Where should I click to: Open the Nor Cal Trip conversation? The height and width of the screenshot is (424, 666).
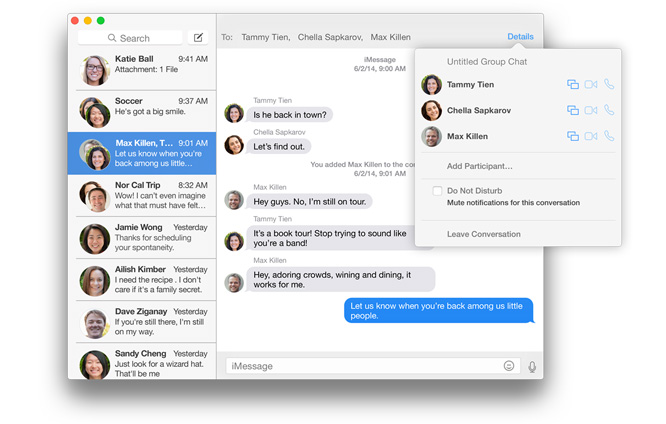146,194
